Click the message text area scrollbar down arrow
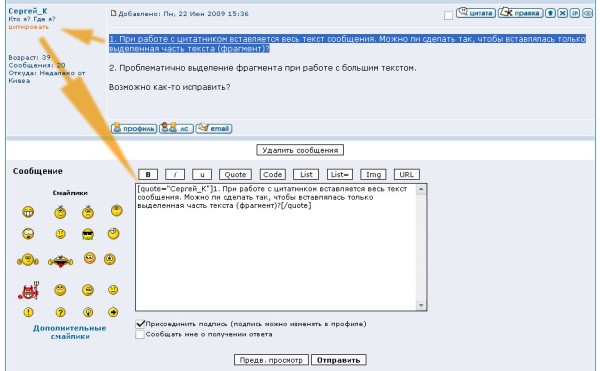The image size is (600, 371). [x=421, y=305]
